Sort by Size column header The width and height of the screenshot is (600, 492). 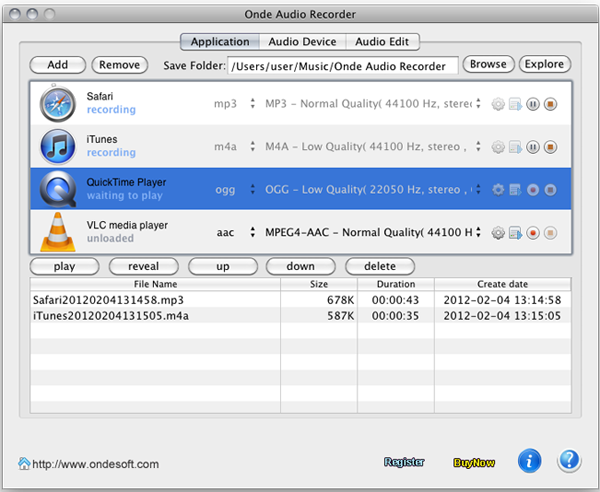tap(319, 284)
